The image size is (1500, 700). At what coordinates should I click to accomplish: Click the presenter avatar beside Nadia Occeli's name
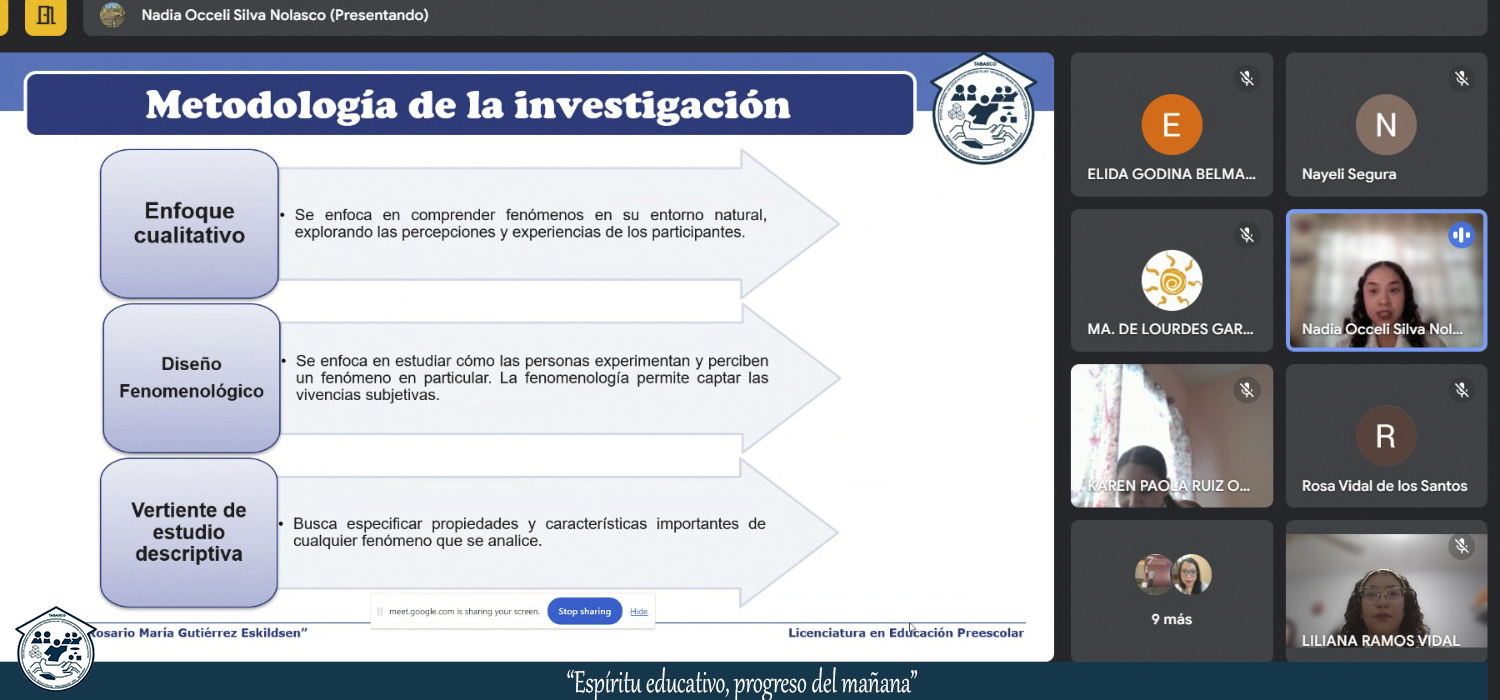click(x=113, y=15)
